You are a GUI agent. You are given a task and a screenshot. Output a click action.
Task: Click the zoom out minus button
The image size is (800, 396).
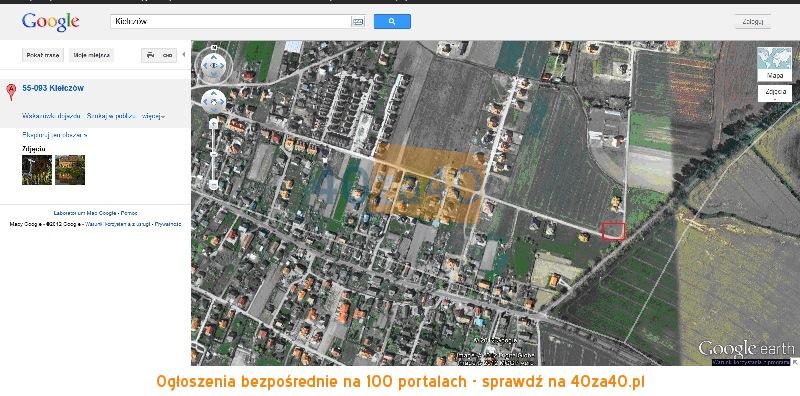(214, 184)
